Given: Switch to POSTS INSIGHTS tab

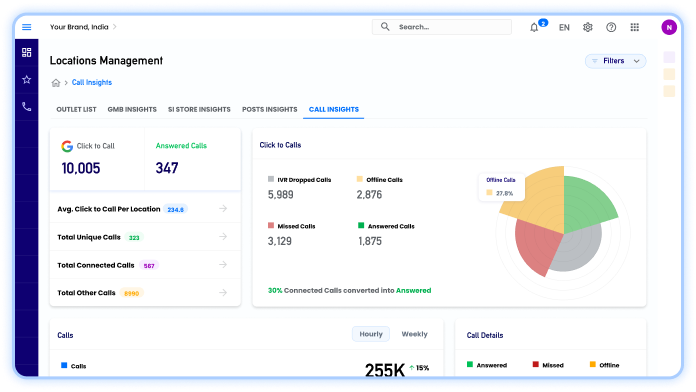Looking at the screenshot, I should point(269,109).
